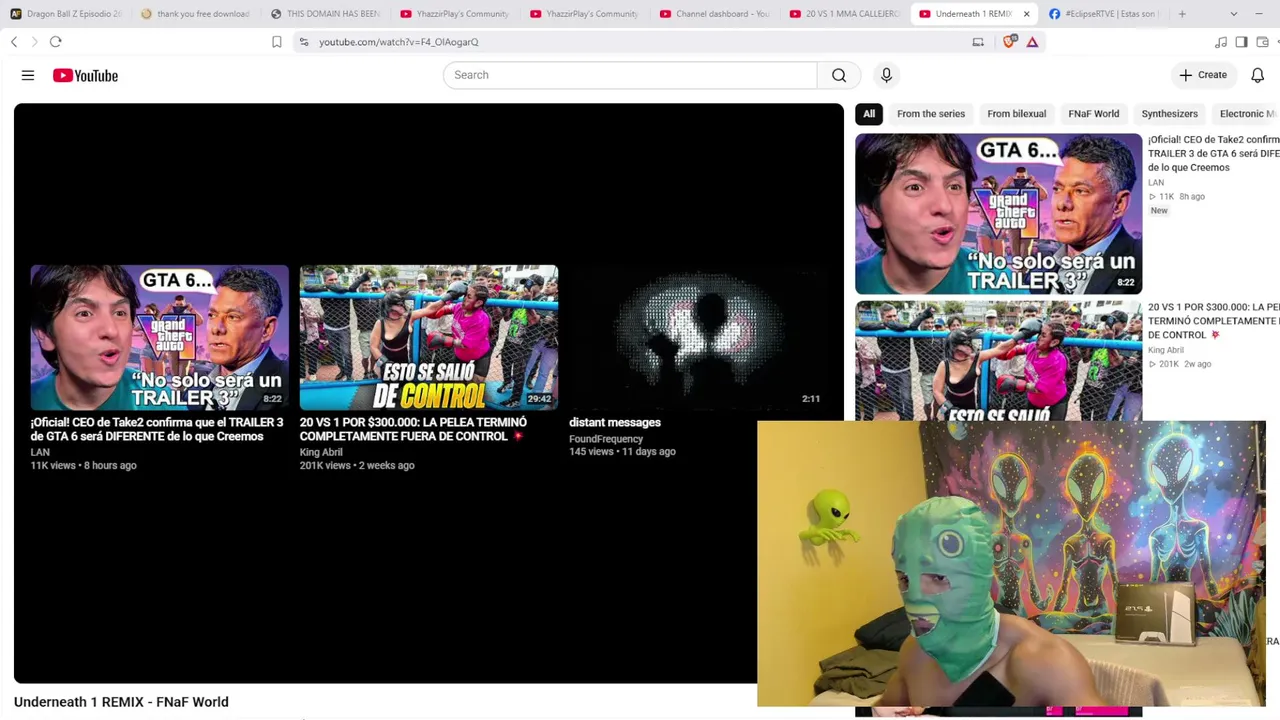Go back with the browser back arrow
Image resolution: width=1280 pixels, height=720 pixels.
(14, 42)
